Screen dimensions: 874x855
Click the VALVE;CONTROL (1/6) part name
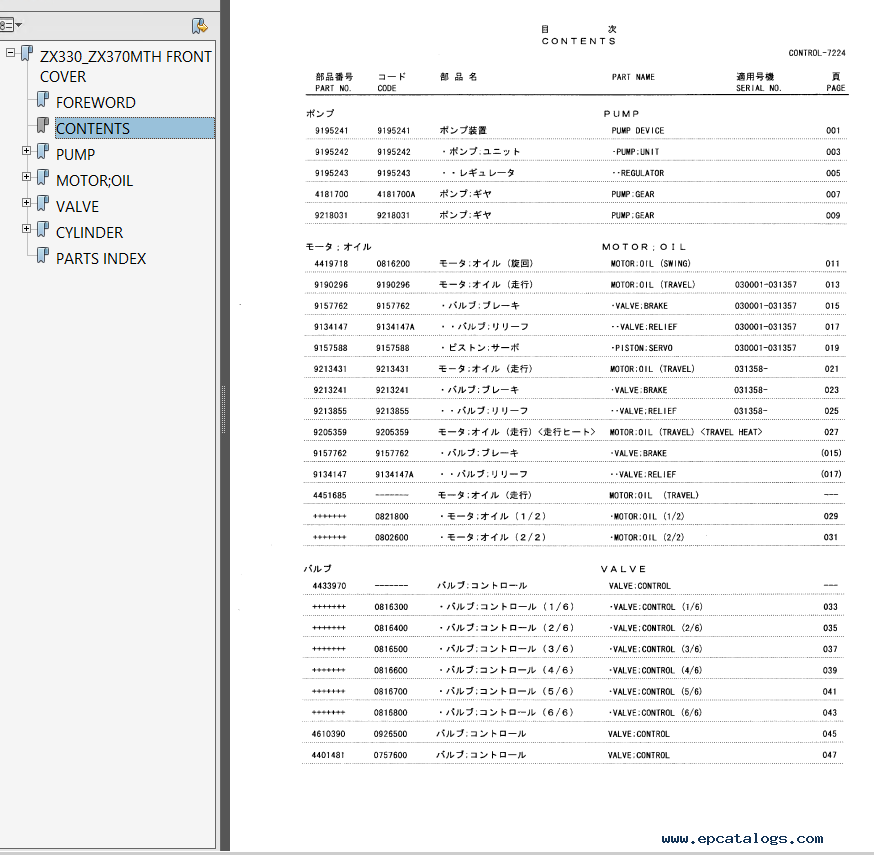[656, 607]
